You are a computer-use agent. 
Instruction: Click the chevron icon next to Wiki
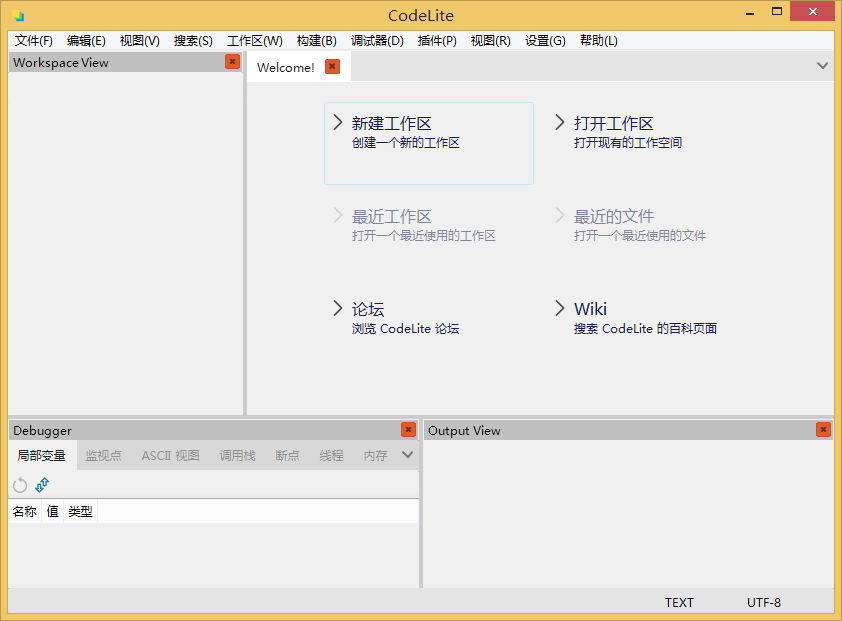560,308
